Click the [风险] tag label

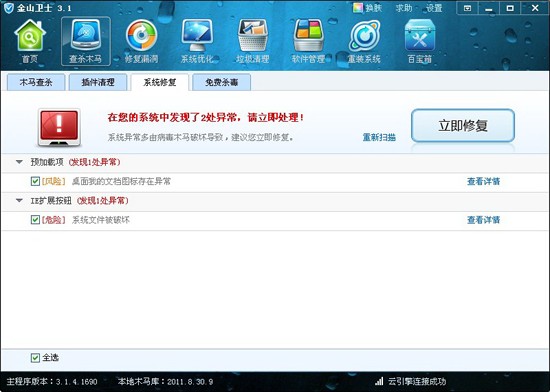coord(54,181)
